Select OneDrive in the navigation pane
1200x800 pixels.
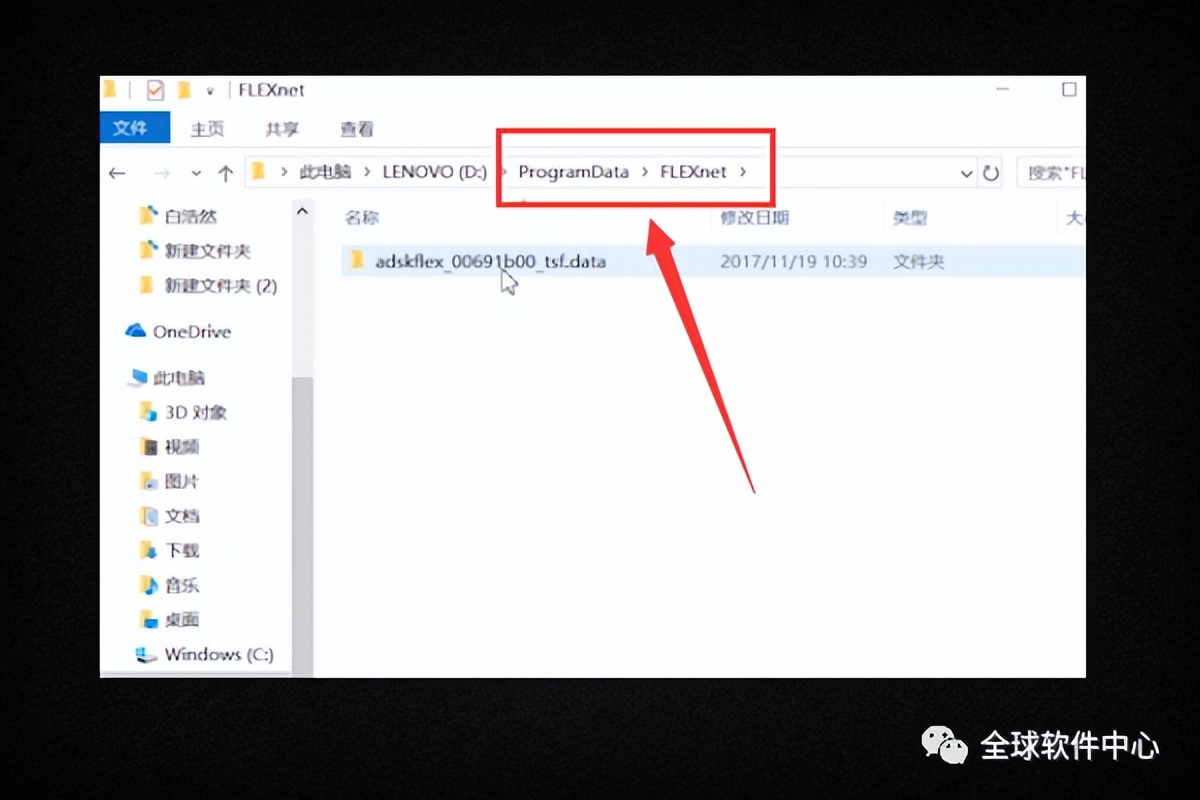click(191, 332)
